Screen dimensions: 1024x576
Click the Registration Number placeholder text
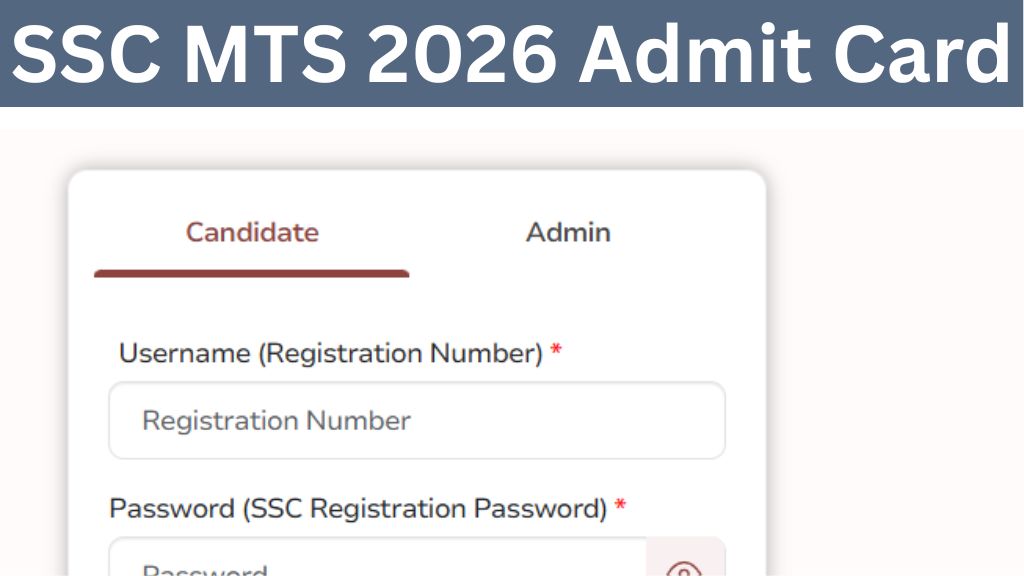(x=277, y=421)
